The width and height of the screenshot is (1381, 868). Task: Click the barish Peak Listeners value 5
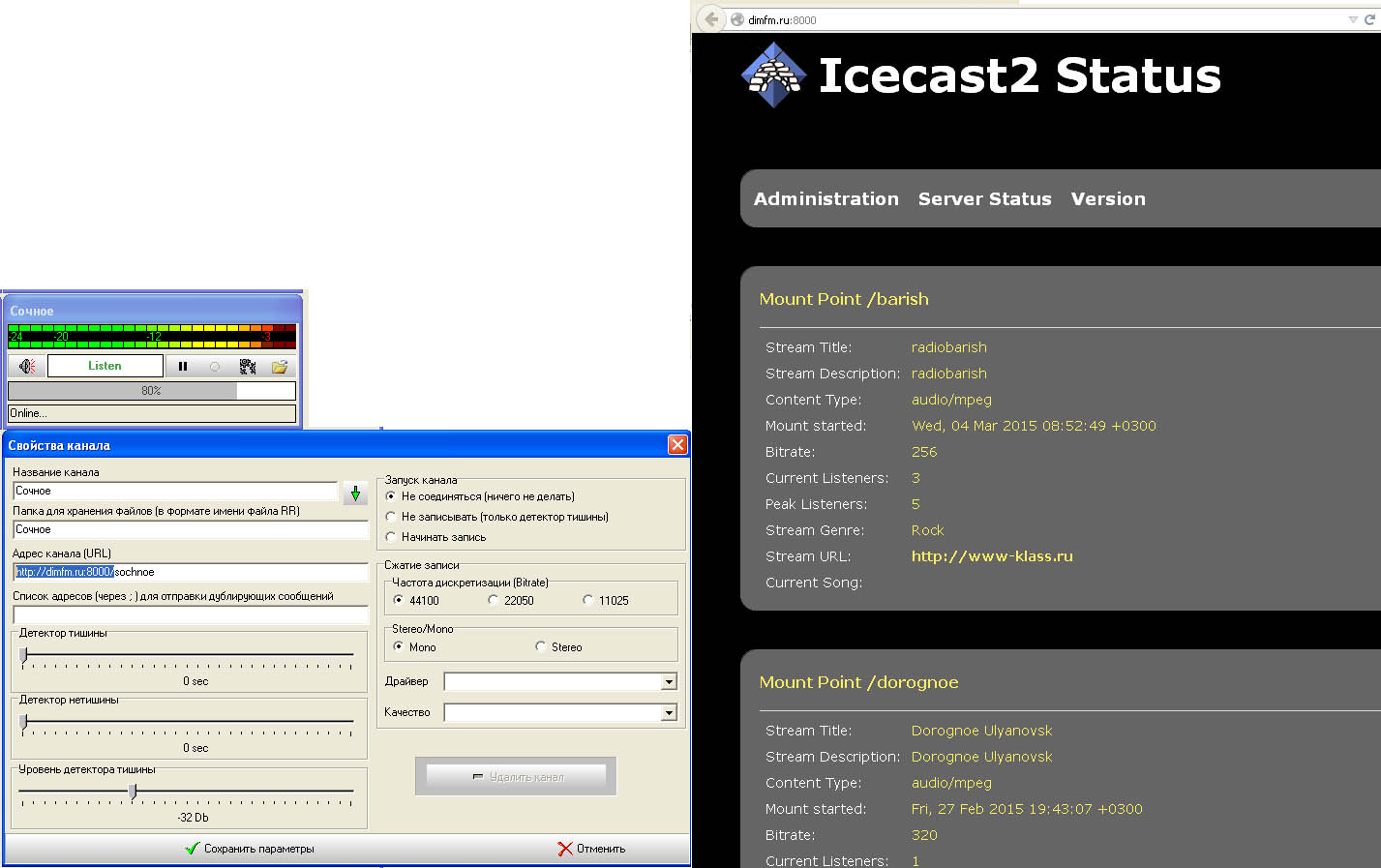(916, 504)
